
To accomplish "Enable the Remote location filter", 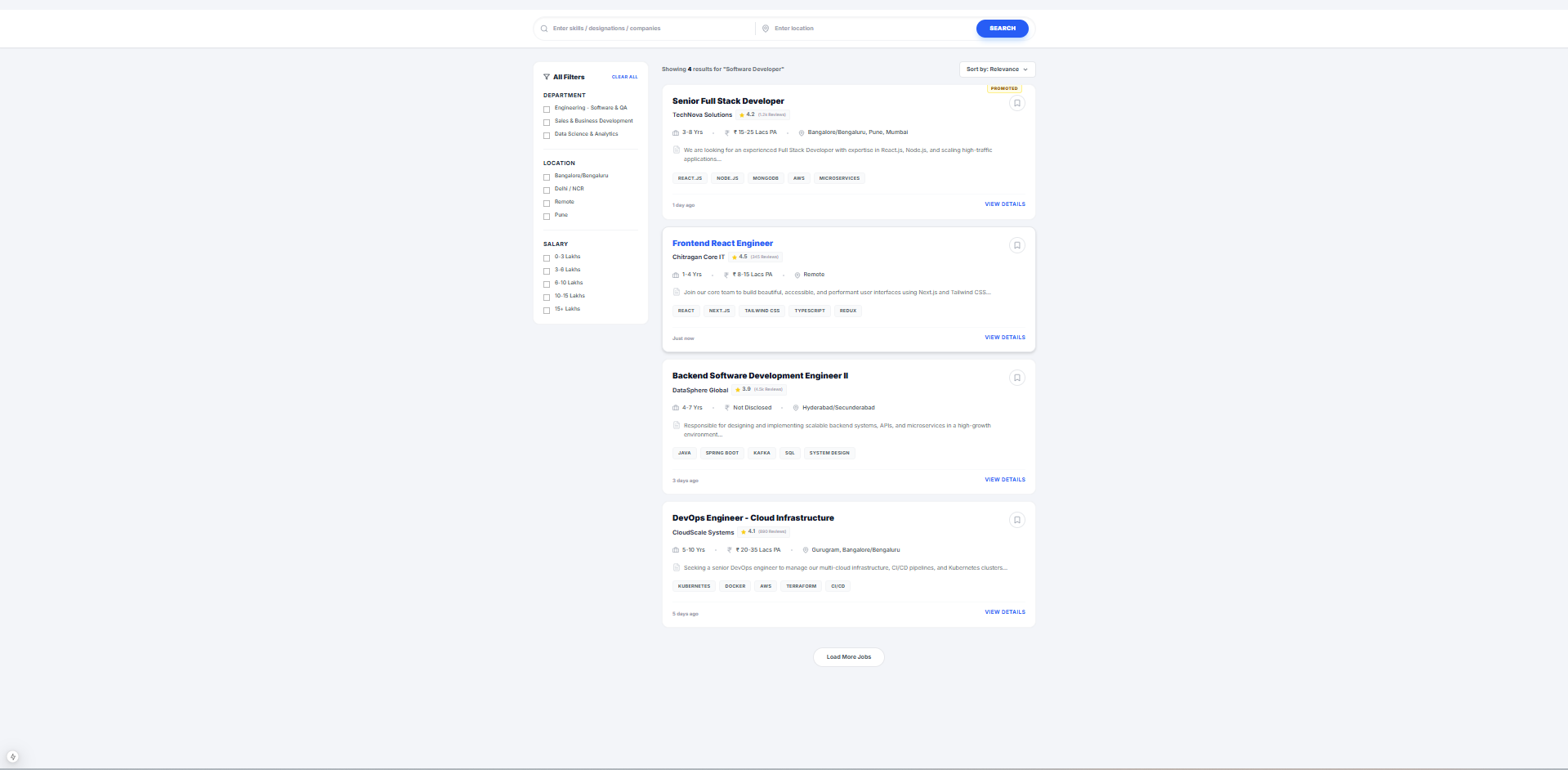I will coord(547,203).
